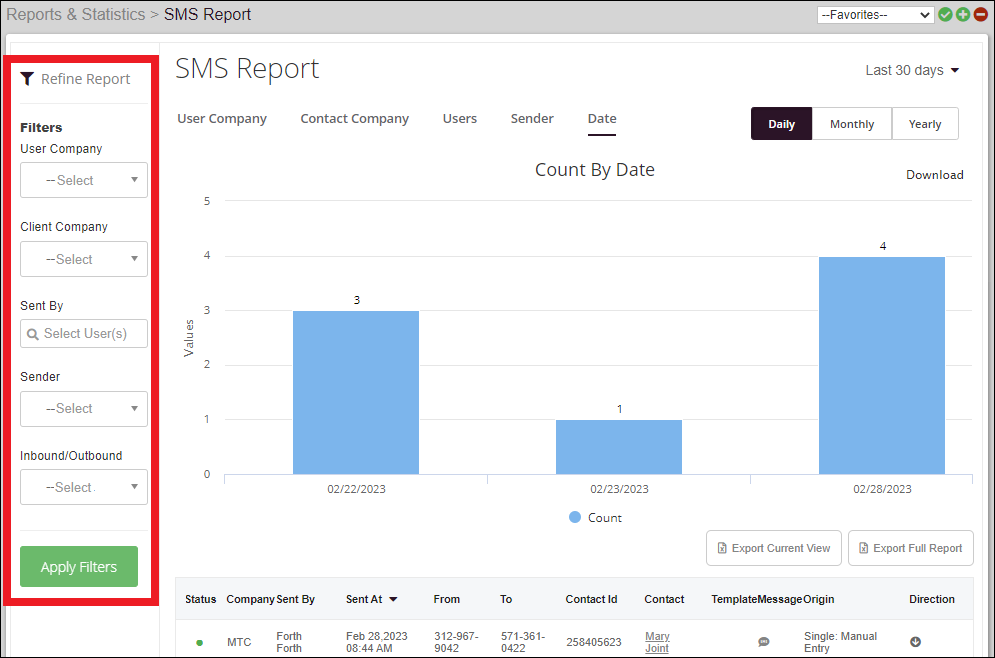Click the Sent At sort arrow
The width and height of the screenshot is (995, 658).
point(393,600)
